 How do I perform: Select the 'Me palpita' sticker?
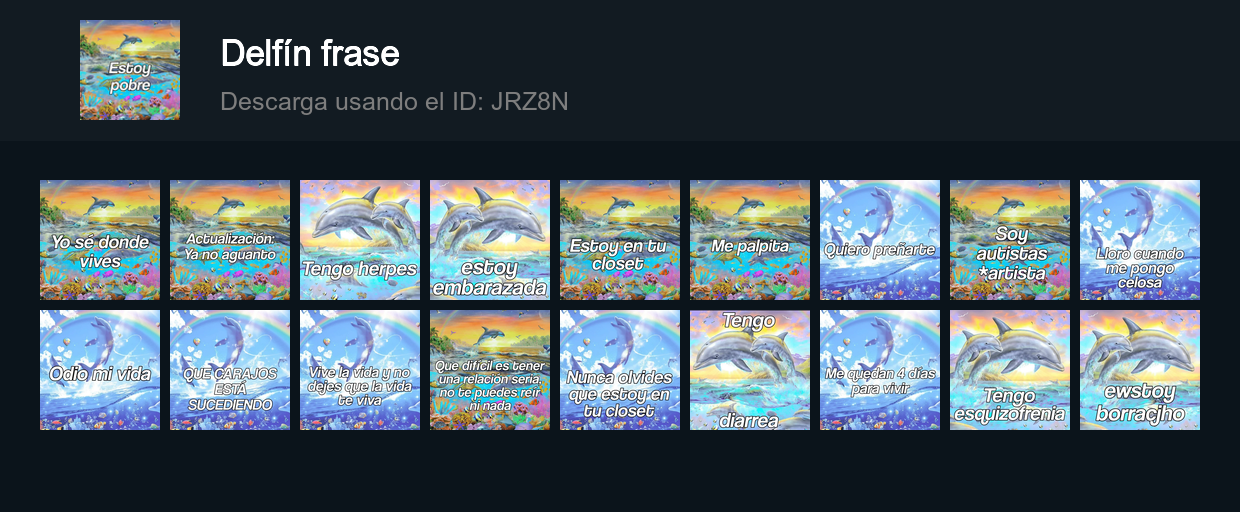750,240
